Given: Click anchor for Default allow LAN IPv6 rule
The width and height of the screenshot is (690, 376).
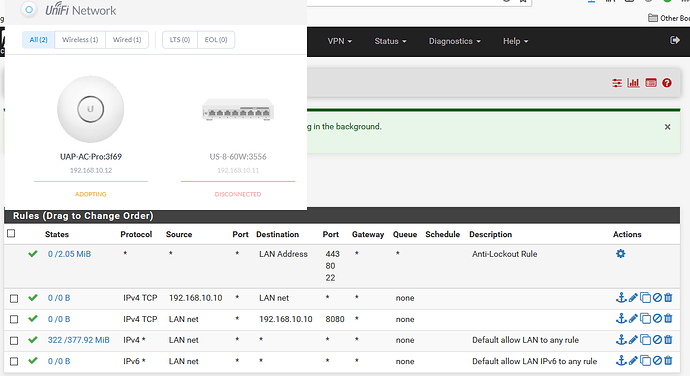Looking at the screenshot, I should pyautogui.click(x=621, y=361).
